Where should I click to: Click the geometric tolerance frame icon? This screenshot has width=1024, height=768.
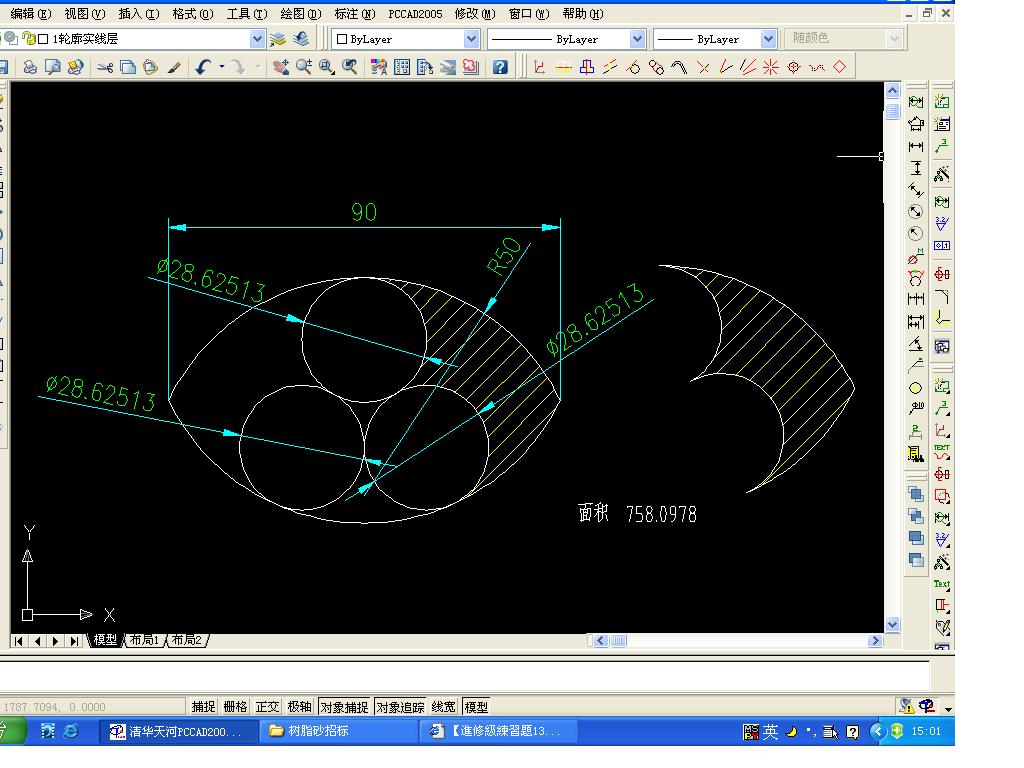[x=942, y=246]
